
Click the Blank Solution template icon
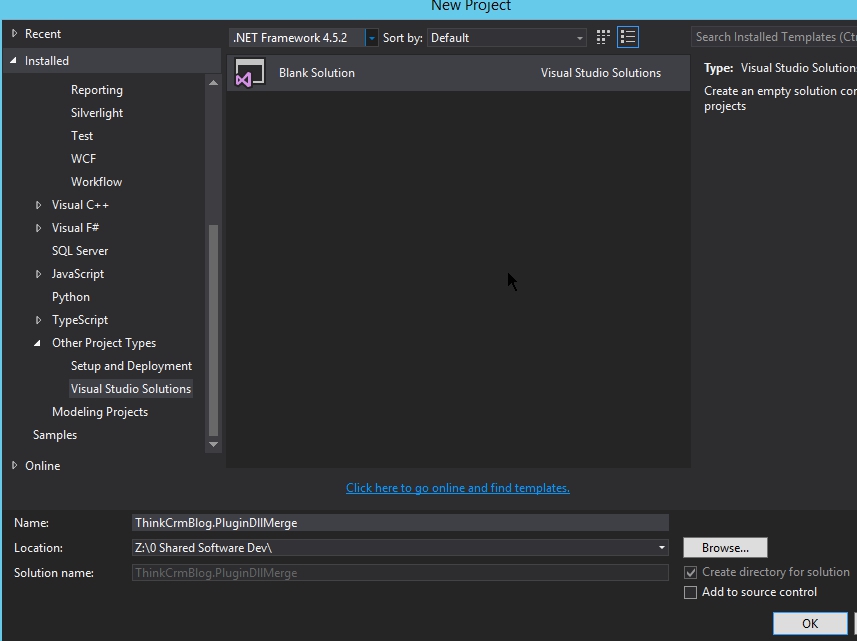(250, 73)
